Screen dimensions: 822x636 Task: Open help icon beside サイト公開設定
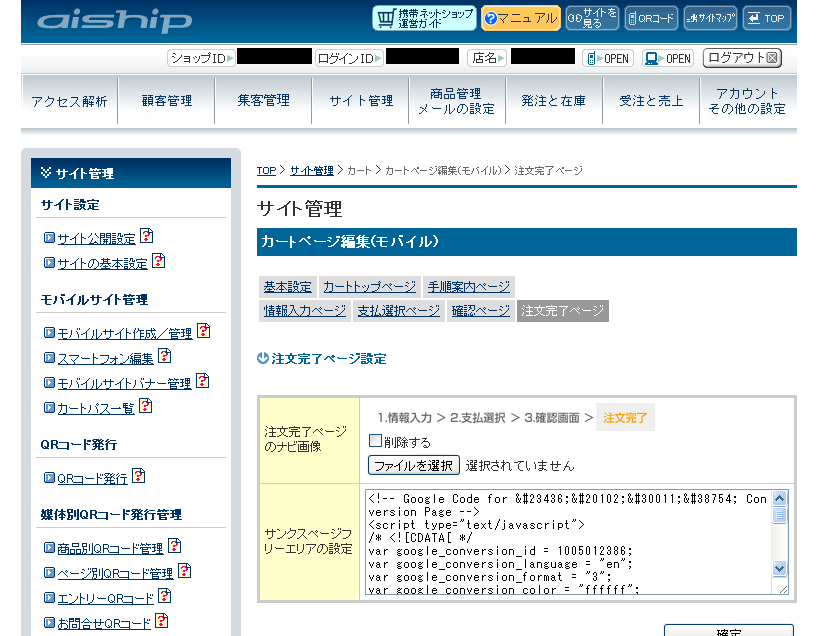tap(147, 236)
